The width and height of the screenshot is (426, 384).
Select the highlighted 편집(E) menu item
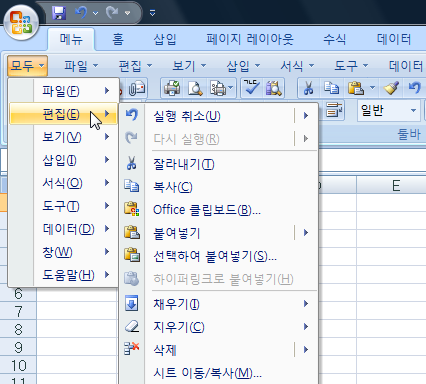coord(63,114)
